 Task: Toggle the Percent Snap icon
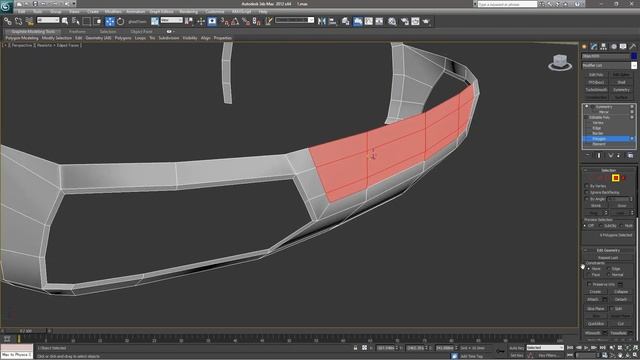(246, 21)
